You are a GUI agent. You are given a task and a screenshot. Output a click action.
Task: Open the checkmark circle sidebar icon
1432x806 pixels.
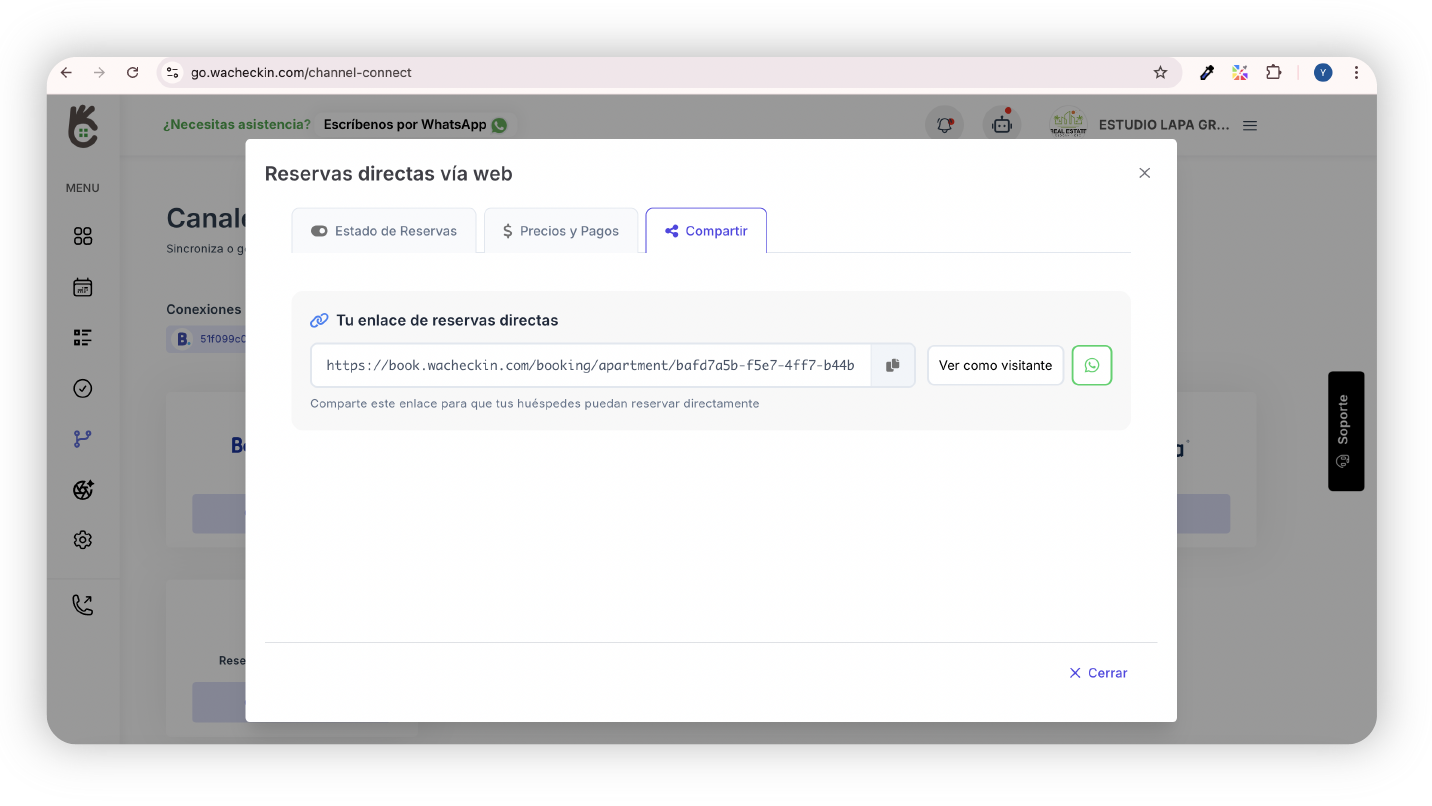(x=83, y=388)
